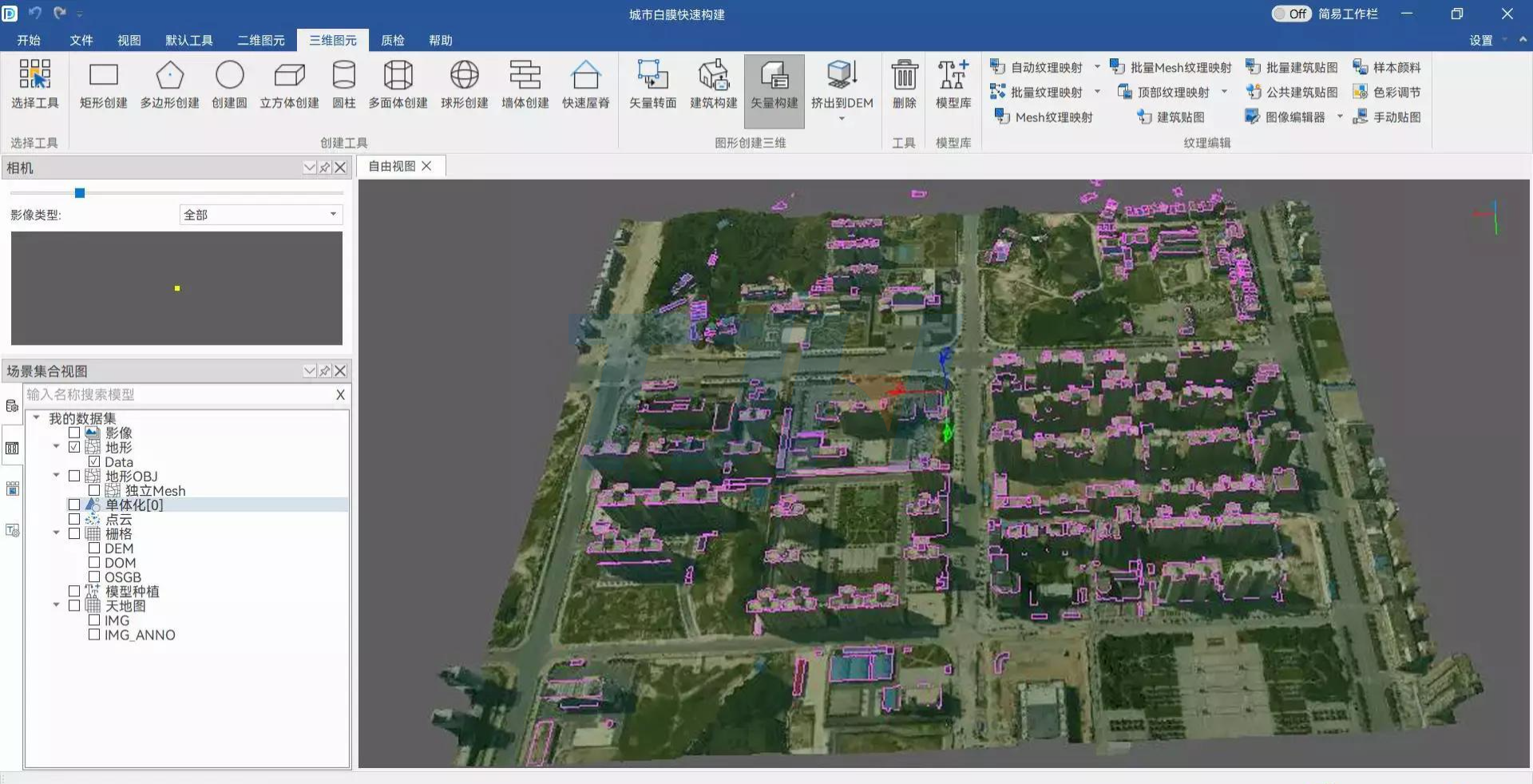The width and height of the screenshot is (1533, 784).
Task: Click the 删除 delete trash icon
Action: (904, 76)
